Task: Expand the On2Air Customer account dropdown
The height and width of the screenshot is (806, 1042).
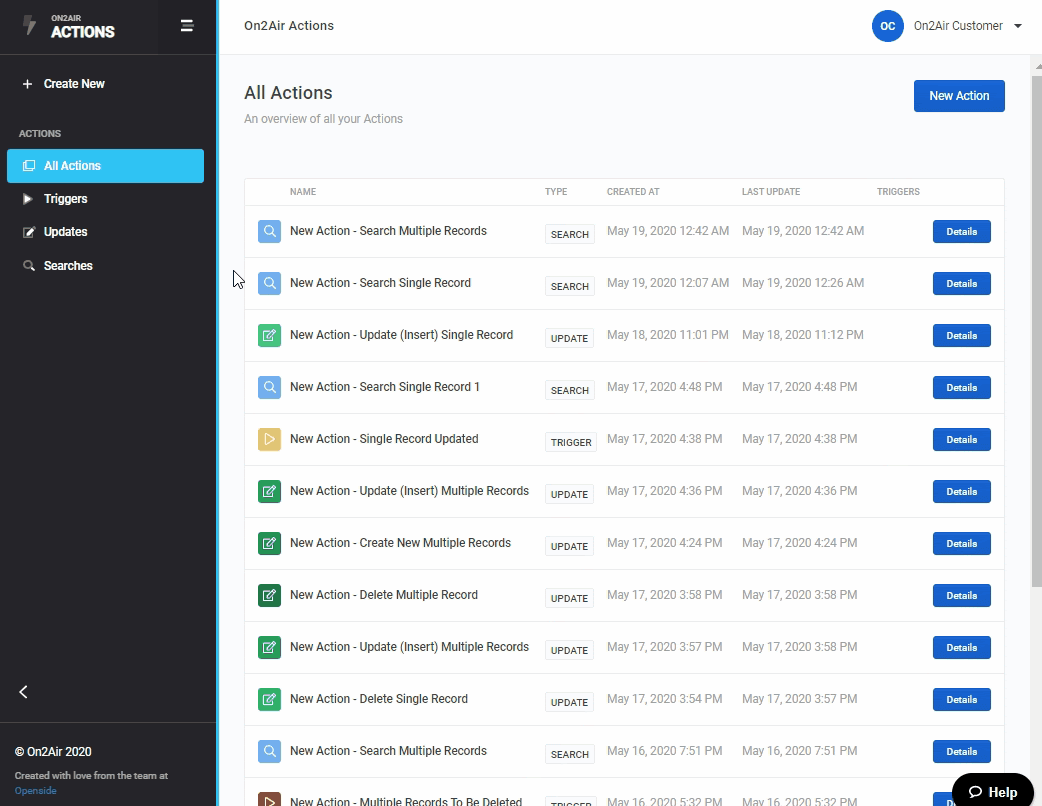Action: (1017, 26)
